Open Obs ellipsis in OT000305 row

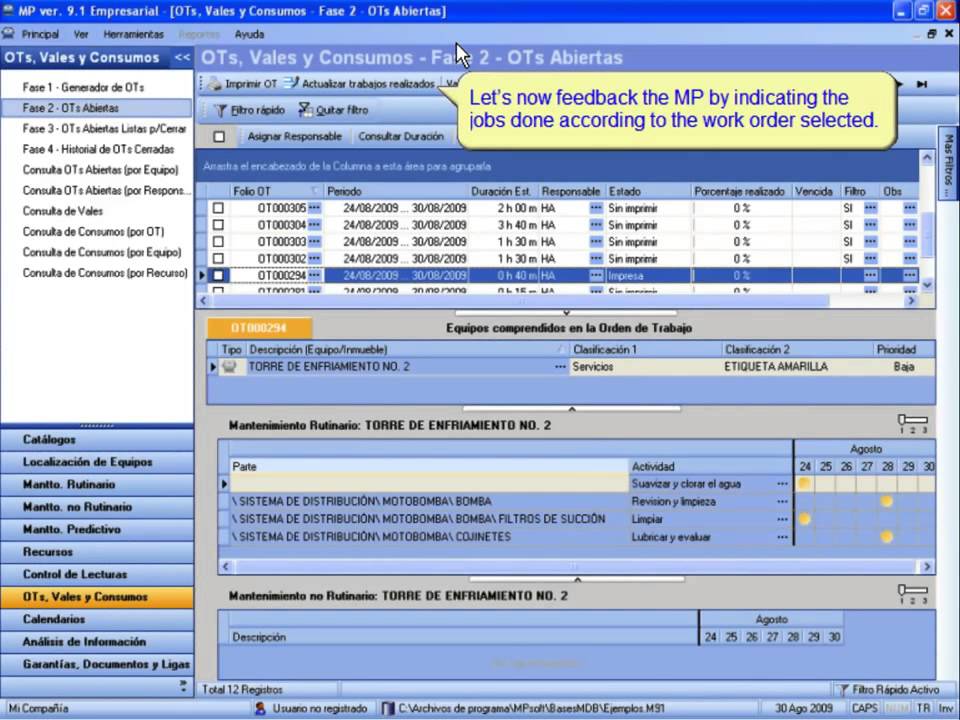coord(910,208)
